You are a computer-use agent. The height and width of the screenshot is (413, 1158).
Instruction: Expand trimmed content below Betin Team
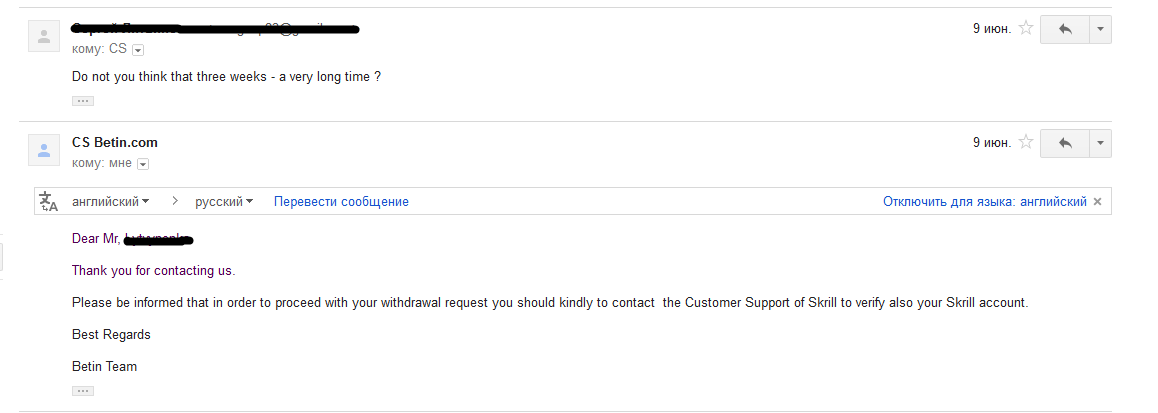(83, 391)
